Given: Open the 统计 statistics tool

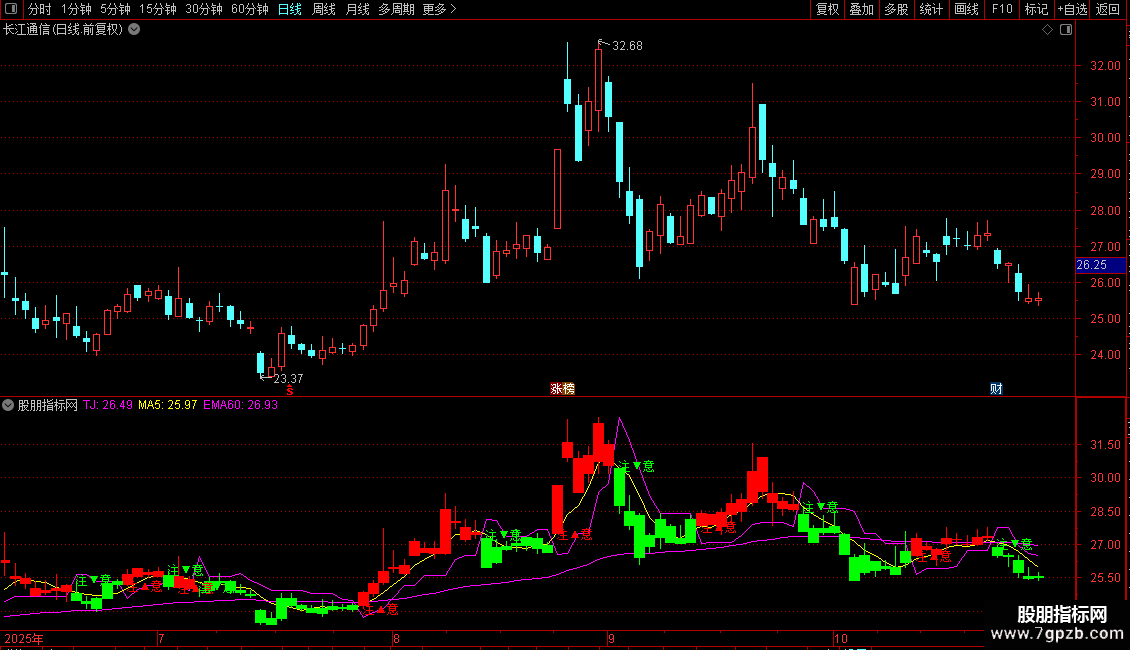Looking at the screenshot, I should point(931,9).
